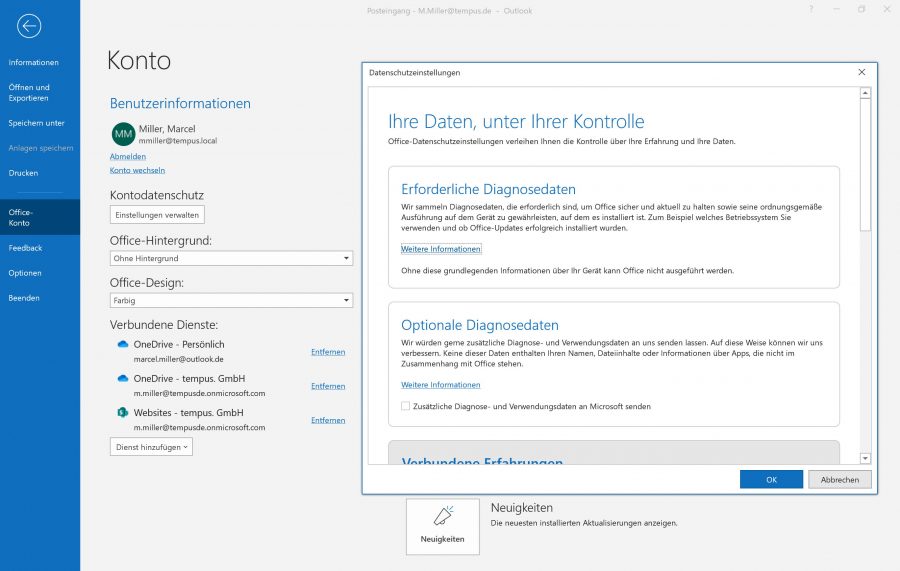
Task: Open Weitere Informationen under Optionale Diagnosedaten
Action: coord(441,385)
